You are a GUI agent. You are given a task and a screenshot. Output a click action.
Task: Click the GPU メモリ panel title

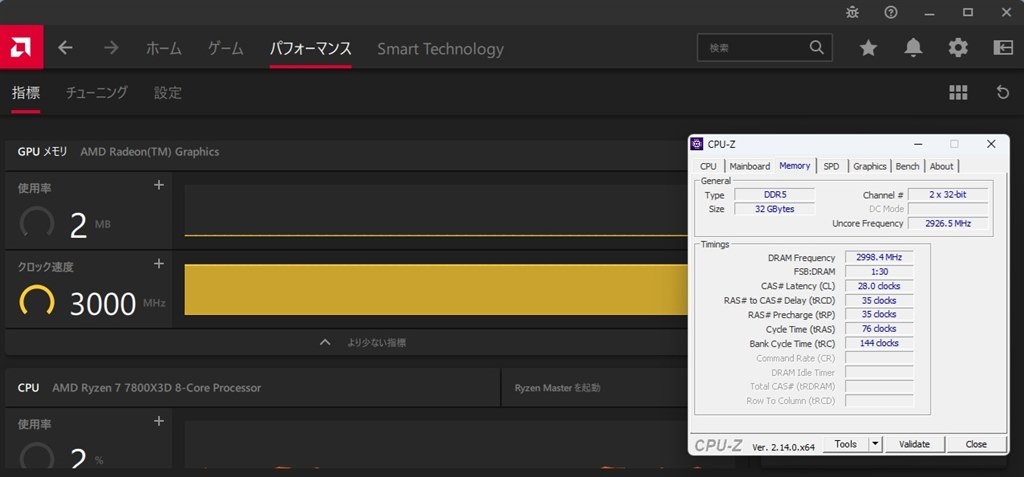pyautogui.click(x=42, y=152)
